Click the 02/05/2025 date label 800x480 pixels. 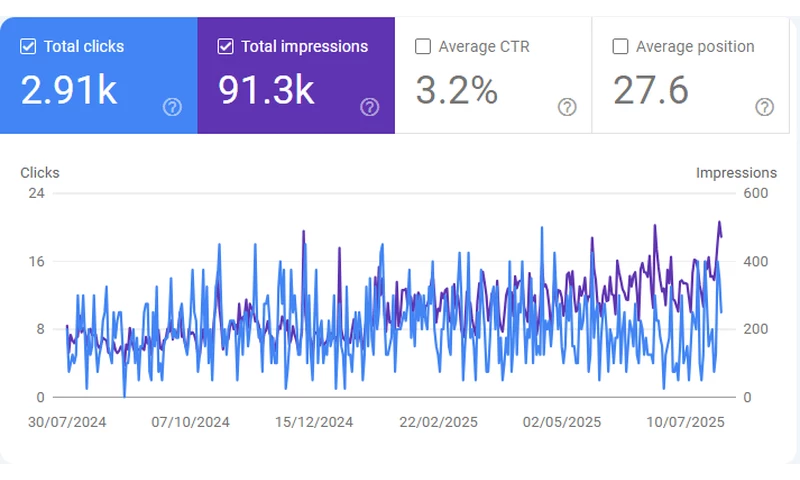point(562,422)
